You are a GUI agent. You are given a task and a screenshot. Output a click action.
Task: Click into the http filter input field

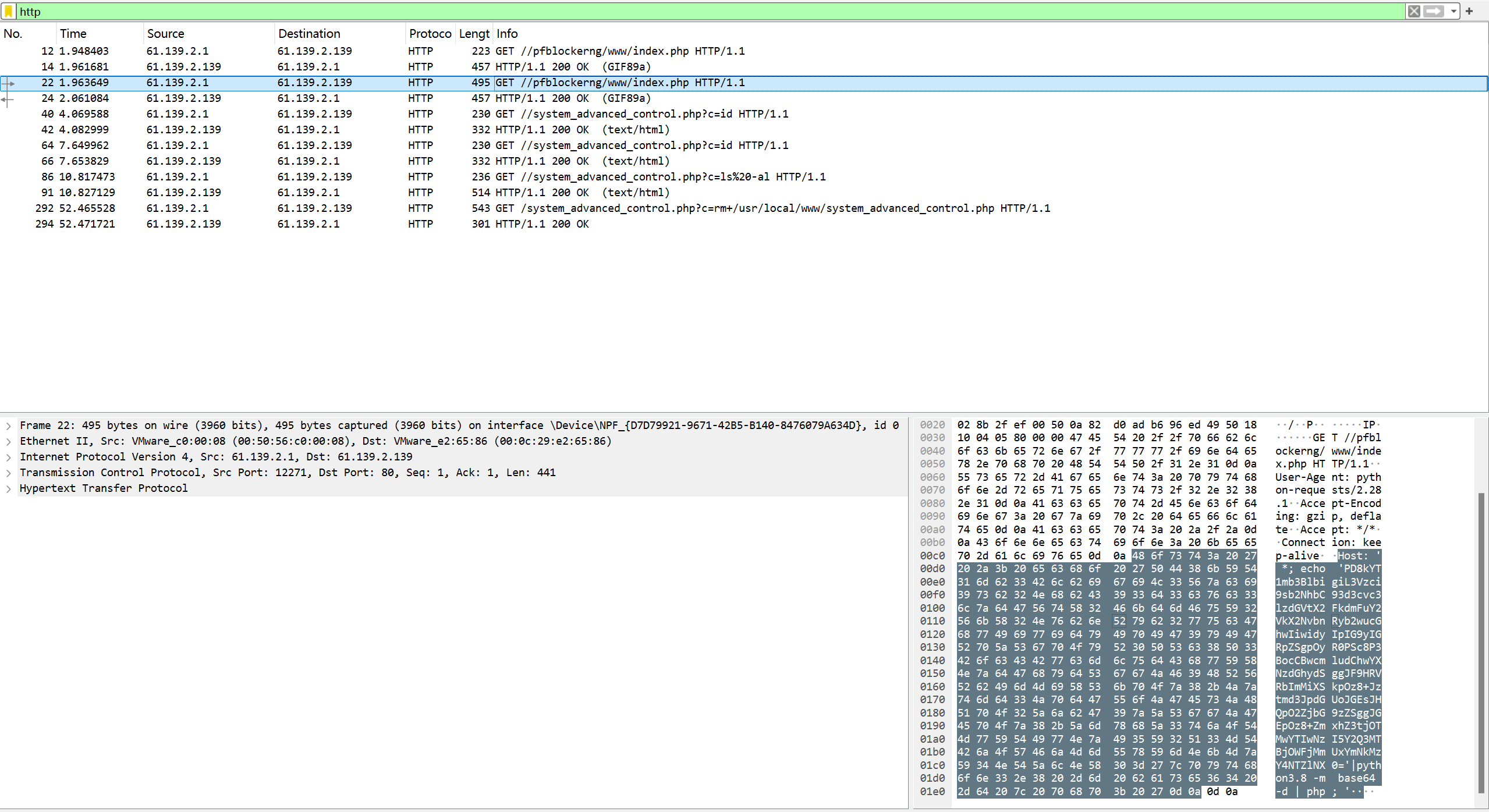[699, 11]
